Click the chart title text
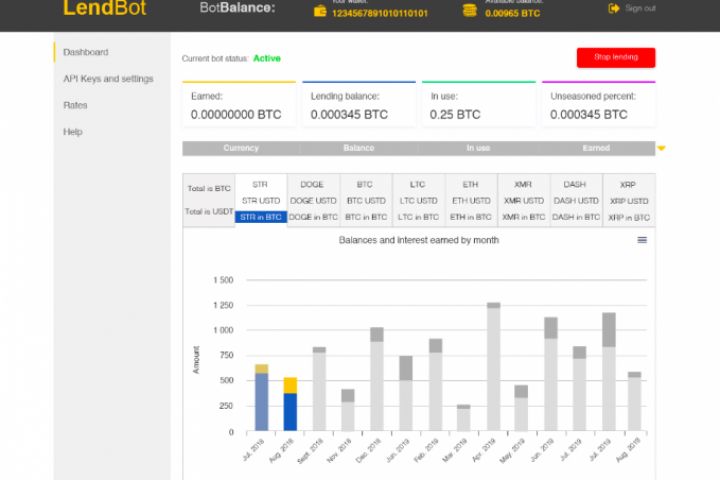Screen dimensions: 720x480 [x=418, y=240]
